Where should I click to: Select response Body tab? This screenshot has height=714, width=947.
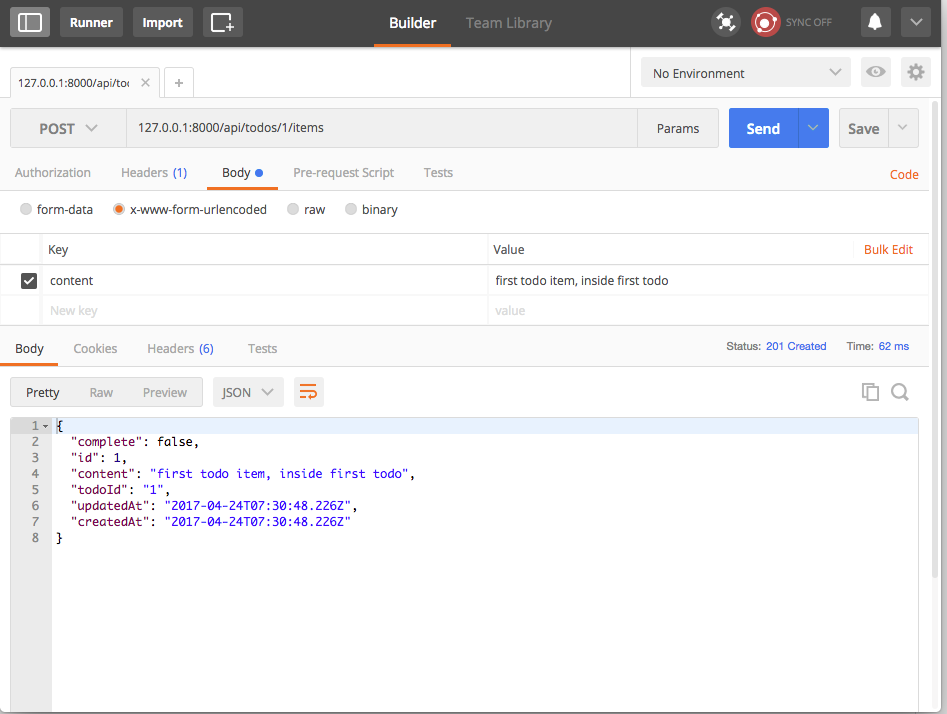pos(29,349)
